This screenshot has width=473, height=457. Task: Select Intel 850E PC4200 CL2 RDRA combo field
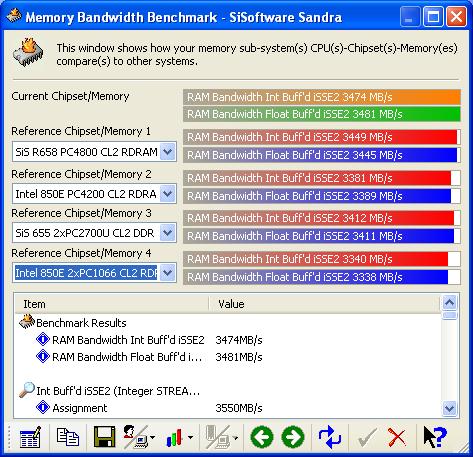94,194
